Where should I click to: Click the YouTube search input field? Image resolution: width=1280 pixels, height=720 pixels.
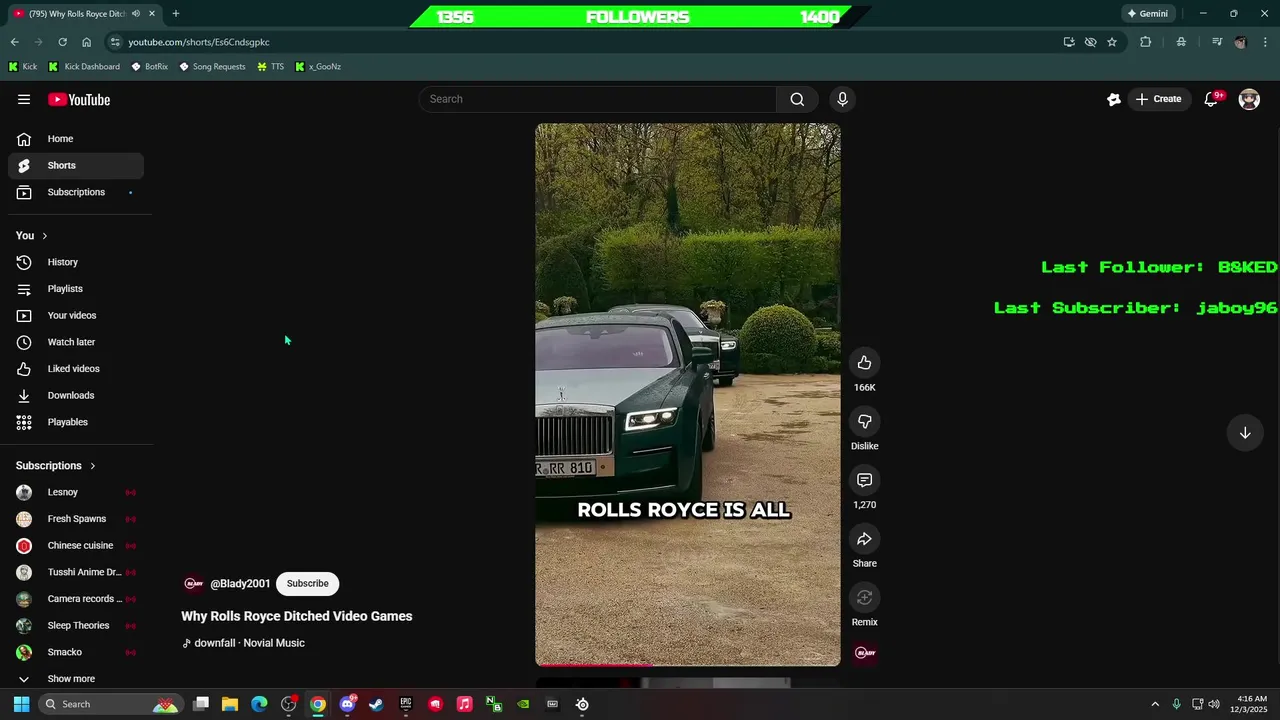point(598,99)
